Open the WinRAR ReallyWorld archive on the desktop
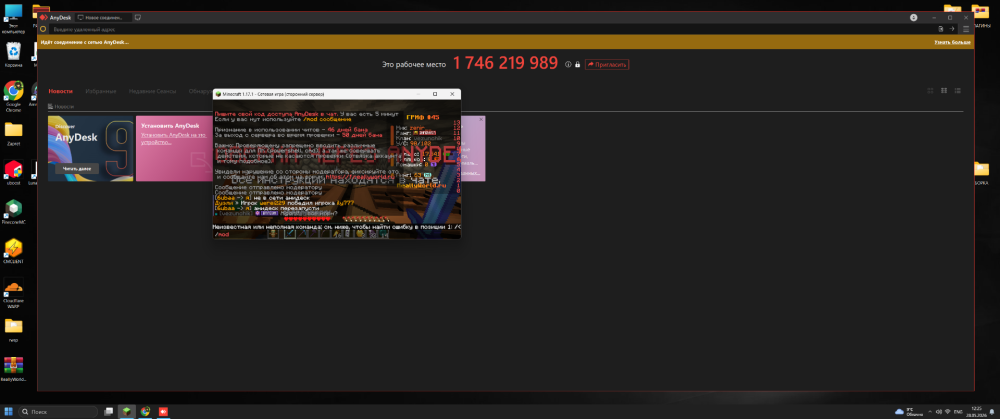Image resolution: width=1000 pixels, height=419 pixels. [x=13, y=369]
